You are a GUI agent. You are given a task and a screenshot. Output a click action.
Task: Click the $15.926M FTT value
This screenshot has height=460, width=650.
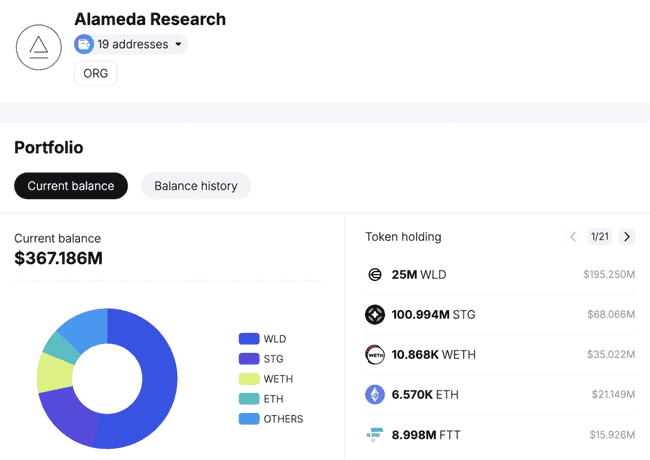612,435
